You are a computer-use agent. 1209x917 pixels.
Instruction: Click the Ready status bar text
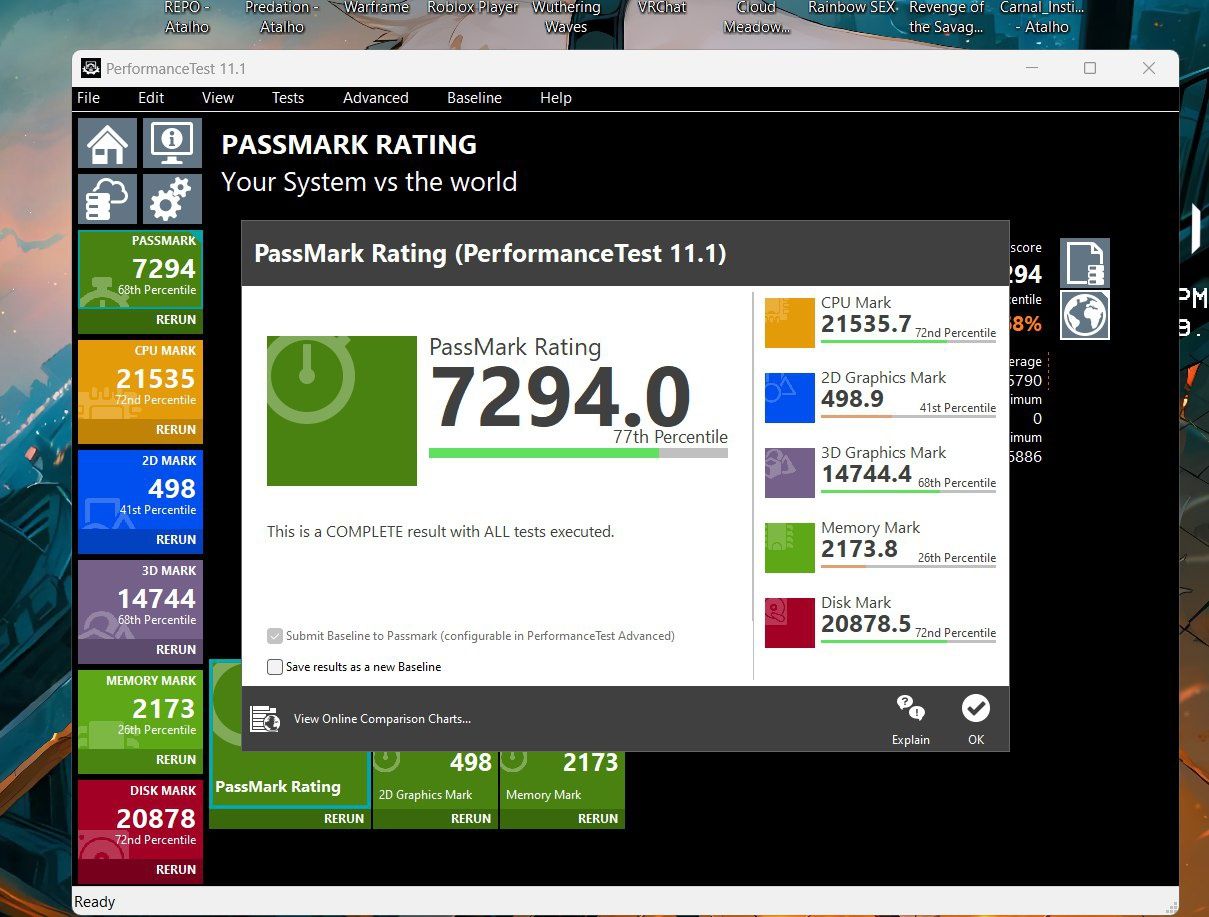point(95,902)
